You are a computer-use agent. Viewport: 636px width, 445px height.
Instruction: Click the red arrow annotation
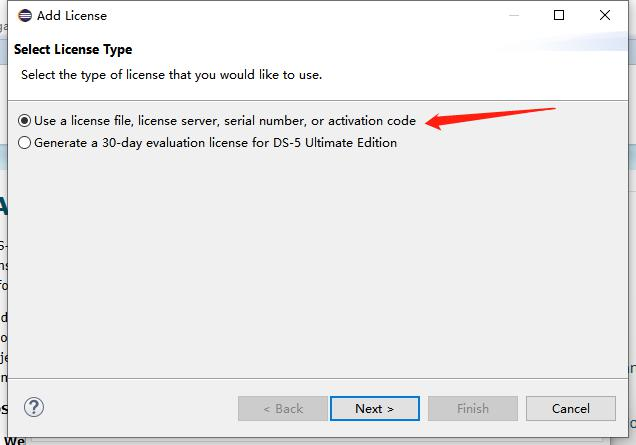click(x=489, y=116)
